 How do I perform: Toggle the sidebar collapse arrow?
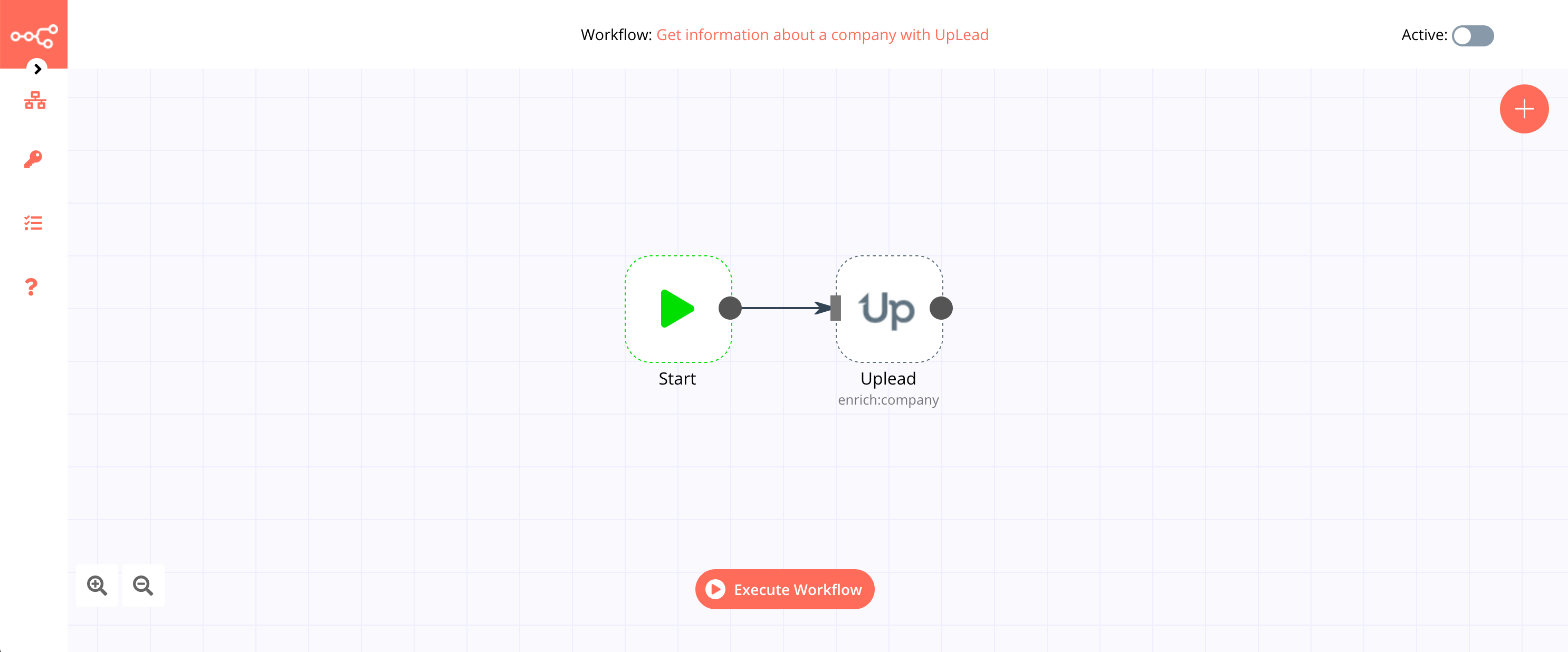pyautogui.click(x=37, y=68)
